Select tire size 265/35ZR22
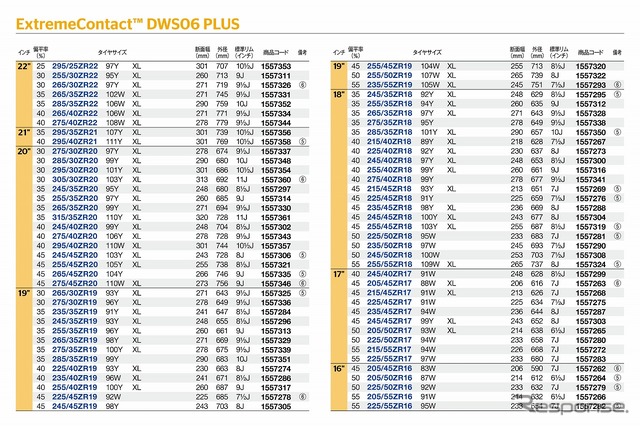640x426 pixels. (x=75, y=94)
